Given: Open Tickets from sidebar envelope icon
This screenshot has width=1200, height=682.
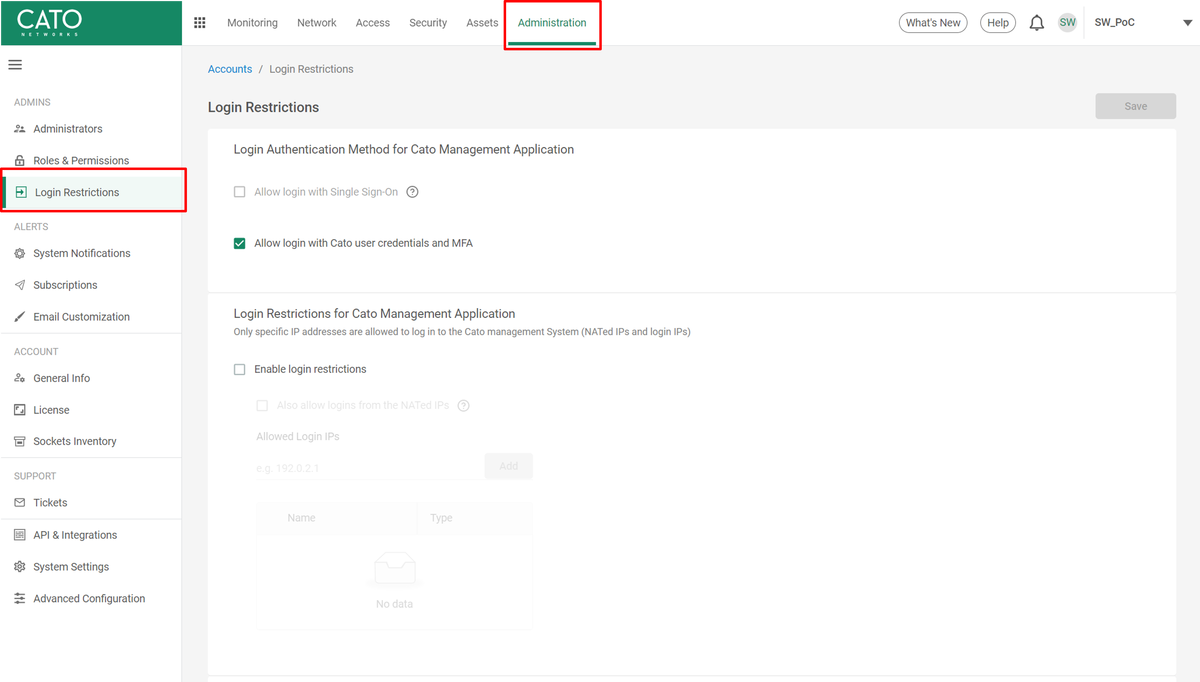Looking at the screenshot, I should pos(20,503).
